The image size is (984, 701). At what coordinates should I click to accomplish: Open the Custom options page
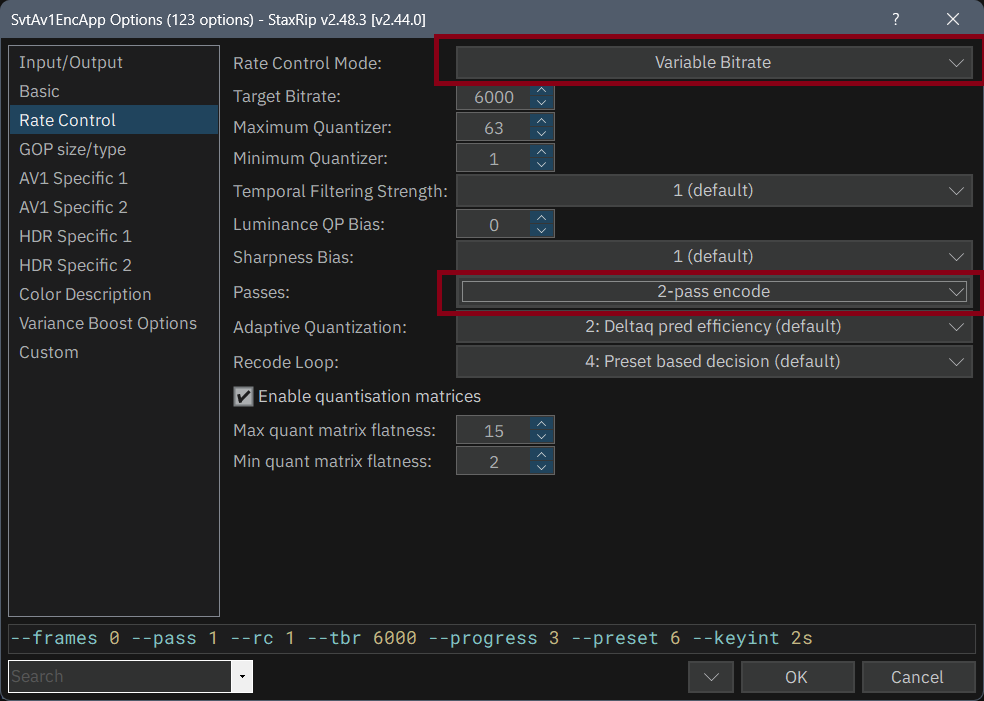click(x=114, y=351)
